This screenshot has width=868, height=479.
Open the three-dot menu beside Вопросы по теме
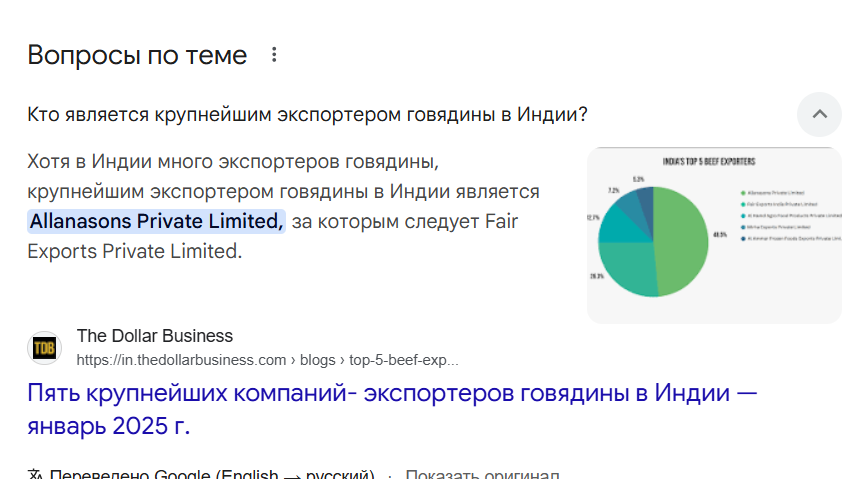tap(275, 55)
